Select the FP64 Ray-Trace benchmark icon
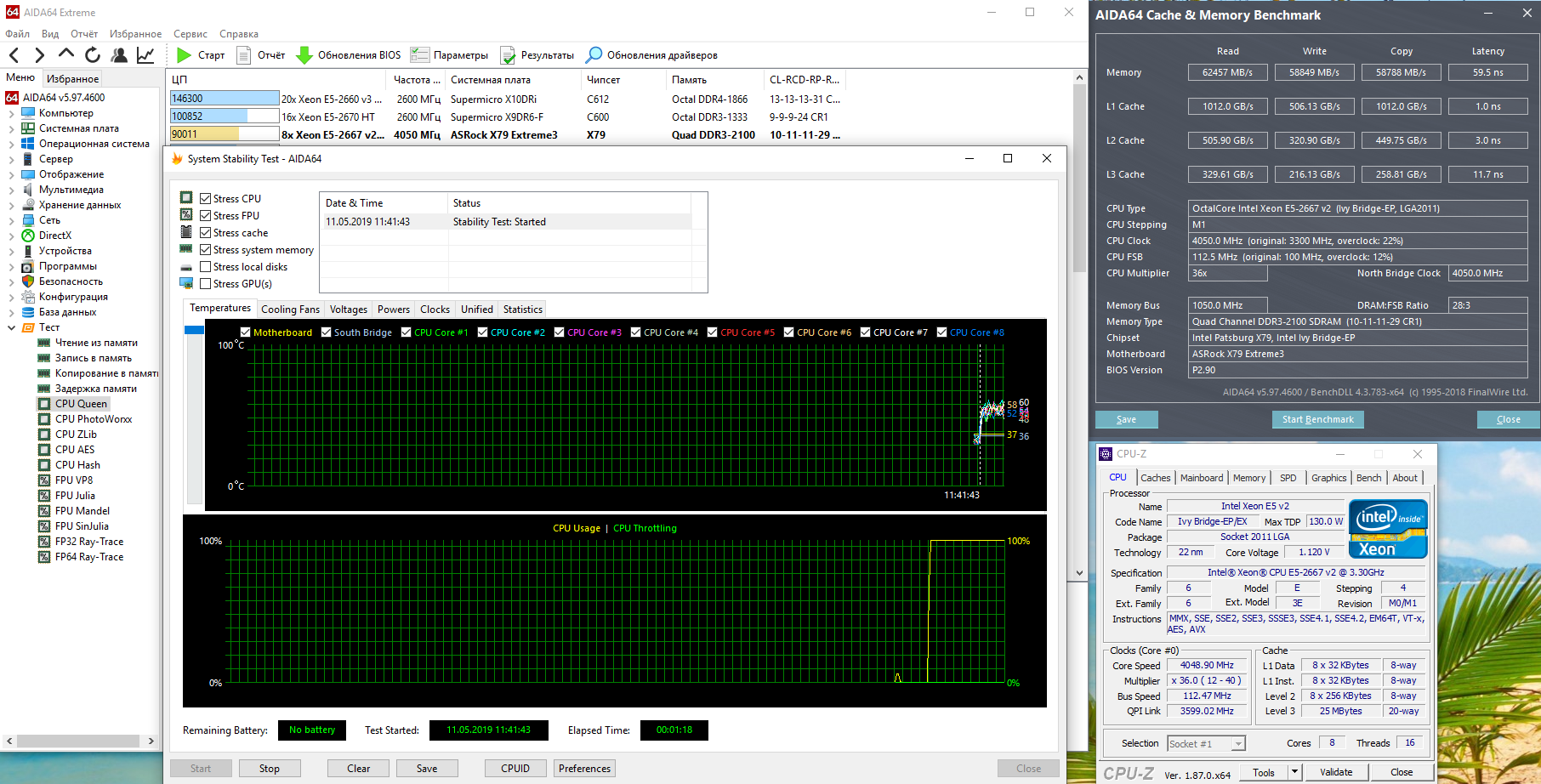1541x784 pixels. point(44,557)
